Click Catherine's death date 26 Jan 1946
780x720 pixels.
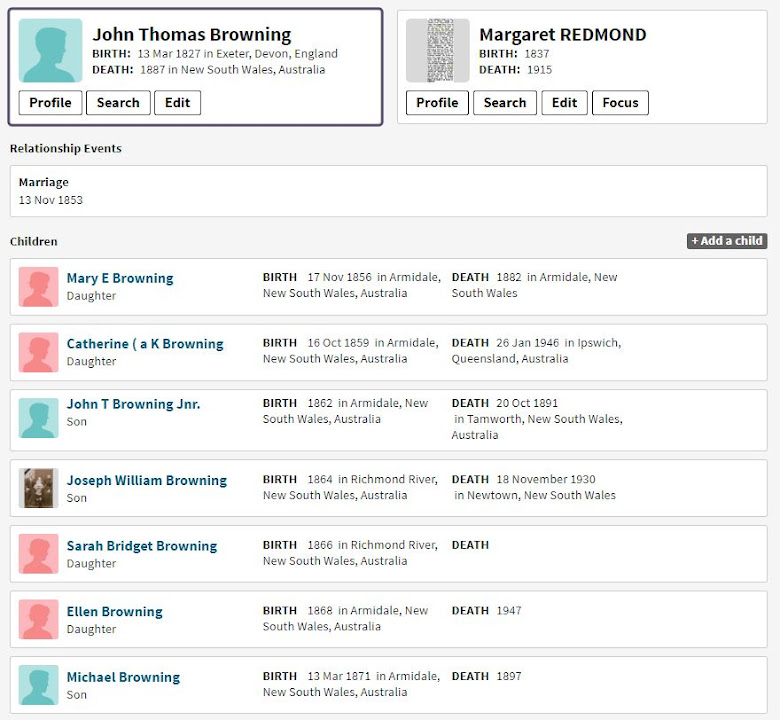[527, 343]
